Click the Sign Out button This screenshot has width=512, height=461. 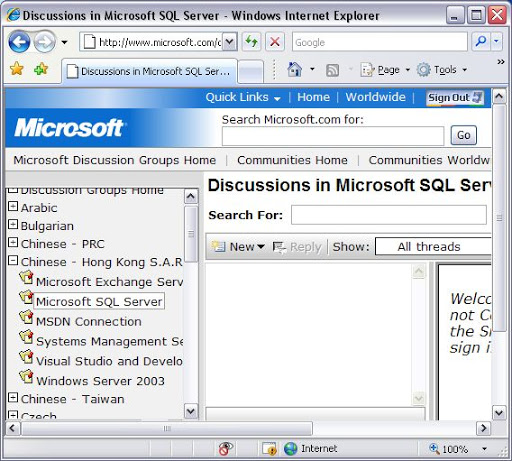click(455, 98)
